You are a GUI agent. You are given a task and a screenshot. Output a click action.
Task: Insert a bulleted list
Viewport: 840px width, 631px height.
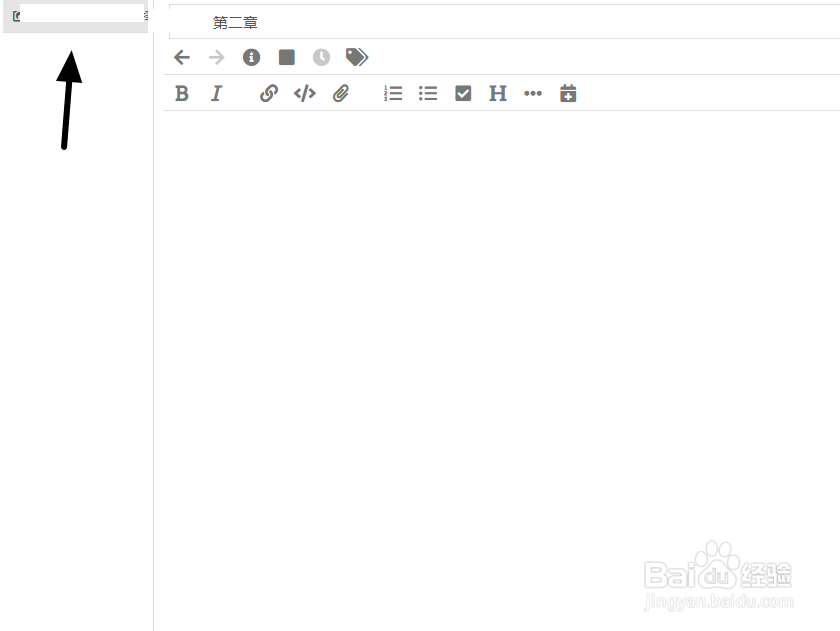428,94
